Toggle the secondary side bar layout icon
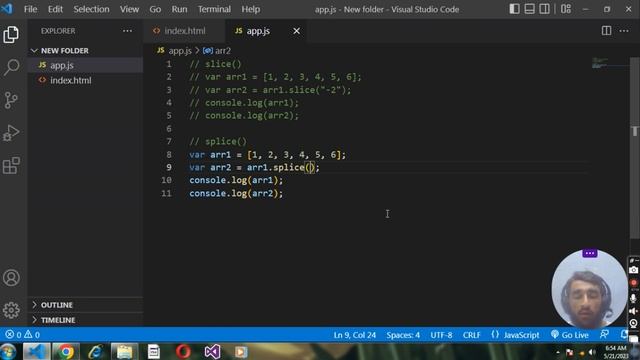 pos(544,9)
